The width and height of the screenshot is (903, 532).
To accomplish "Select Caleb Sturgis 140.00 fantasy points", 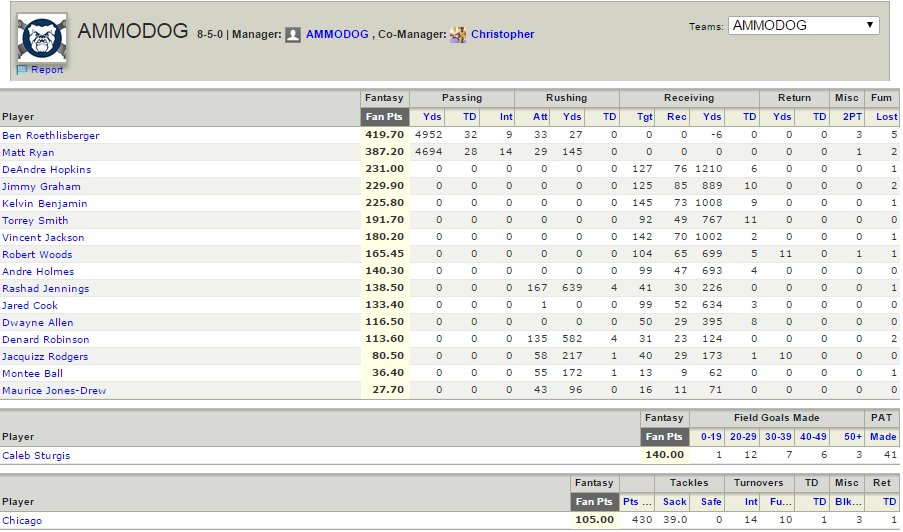I will (665, 455).
